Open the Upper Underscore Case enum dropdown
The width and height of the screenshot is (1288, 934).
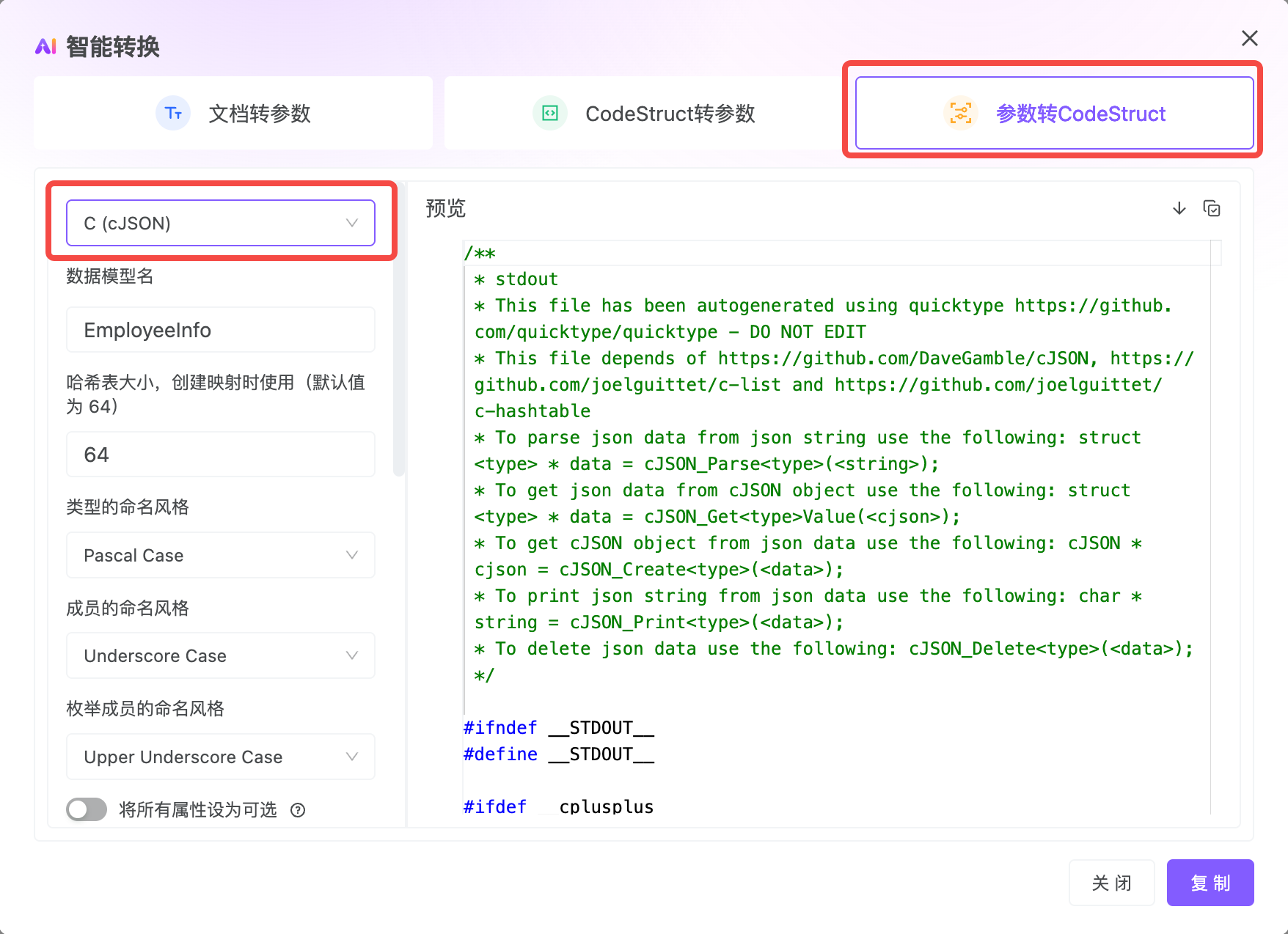pyautogui.click(x=221, y=757)
